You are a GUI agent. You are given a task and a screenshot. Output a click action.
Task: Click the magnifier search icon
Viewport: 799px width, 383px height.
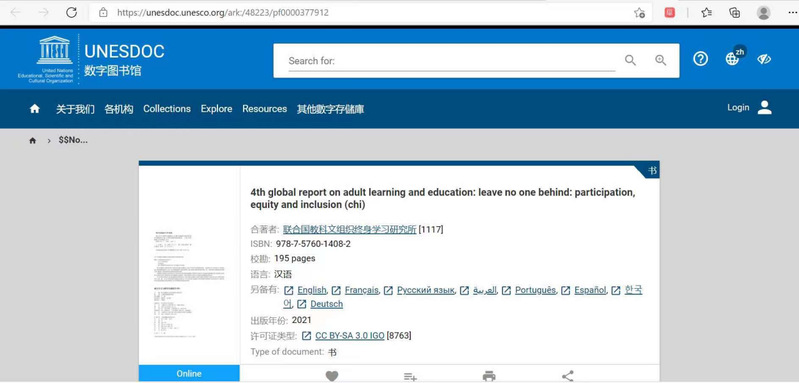[x=630, y=60]
